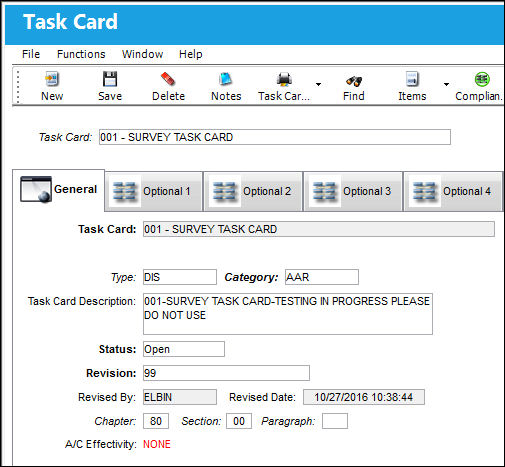505x467 pixels.
Task: Expand the Items dropdown arrow
Action: coord(446,84)
